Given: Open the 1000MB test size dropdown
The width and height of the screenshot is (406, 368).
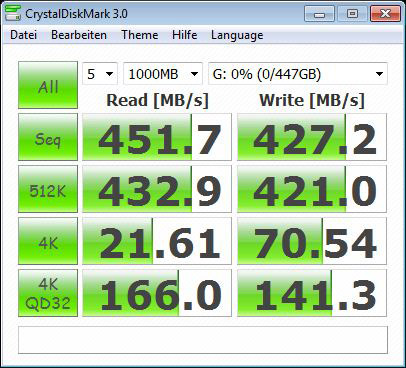Looking at the screenshot, I should coord(163,74).
